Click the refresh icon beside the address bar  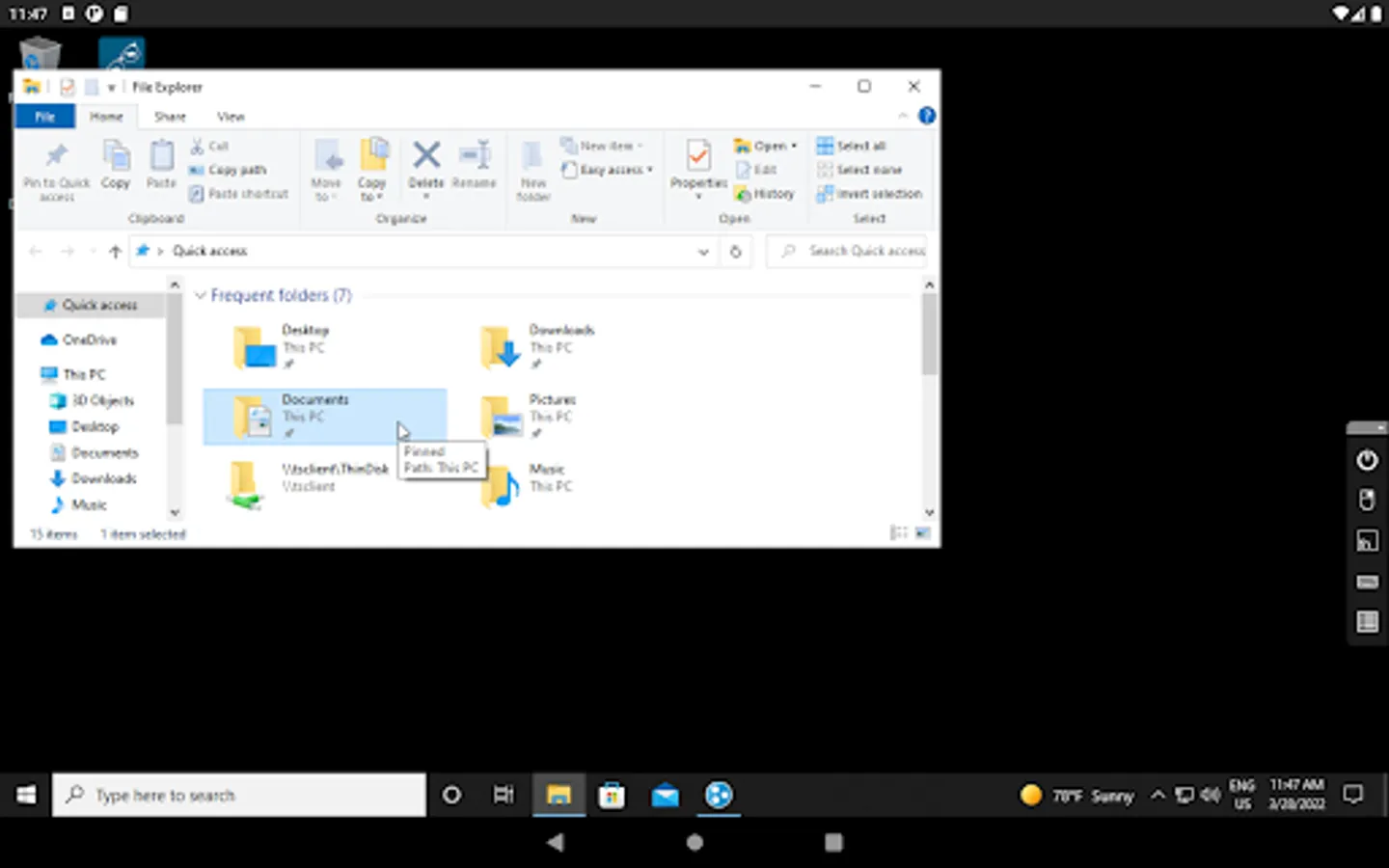(735, 252)
